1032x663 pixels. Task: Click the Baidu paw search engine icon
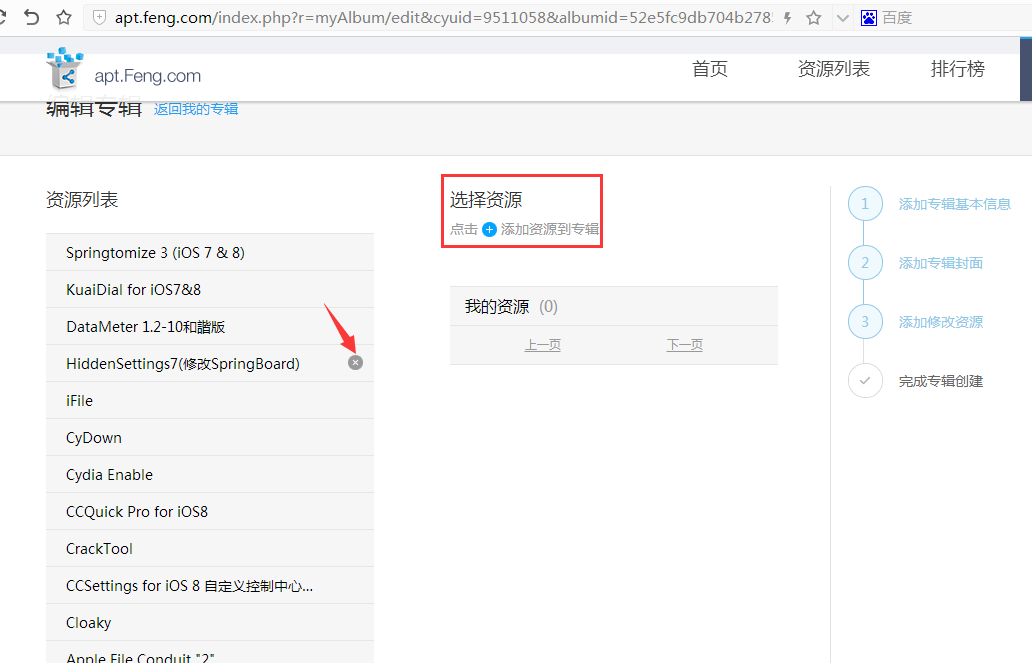[869, 18]
